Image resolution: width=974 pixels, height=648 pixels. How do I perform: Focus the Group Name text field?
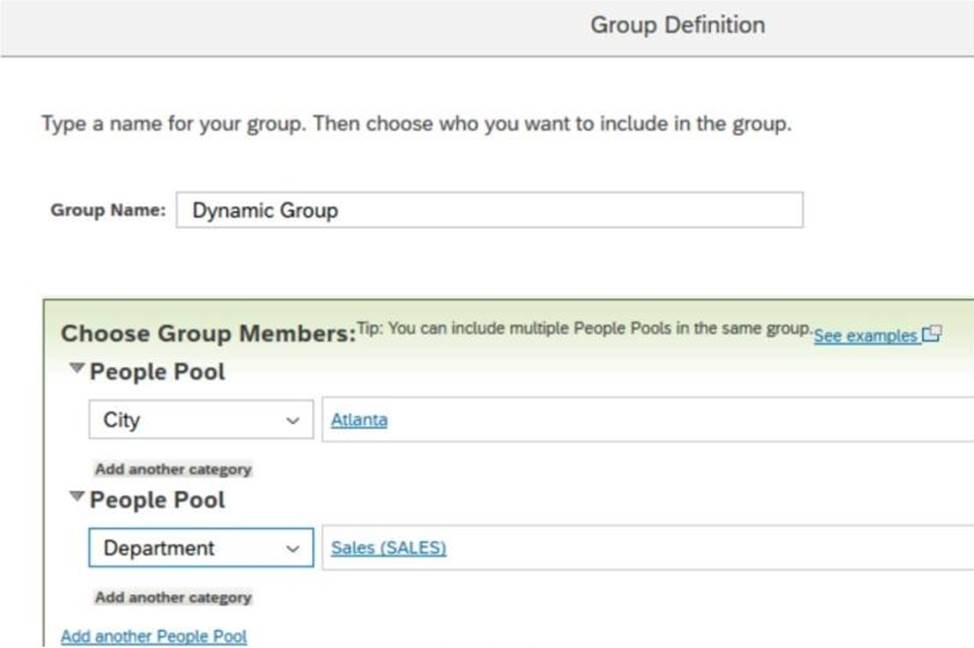[489, 210]
